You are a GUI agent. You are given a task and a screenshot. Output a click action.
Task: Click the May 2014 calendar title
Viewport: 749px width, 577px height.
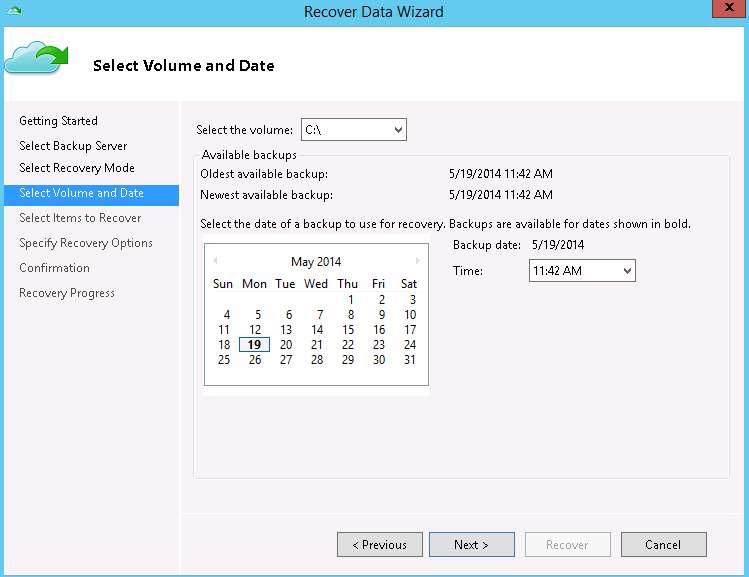click(316, 262)
